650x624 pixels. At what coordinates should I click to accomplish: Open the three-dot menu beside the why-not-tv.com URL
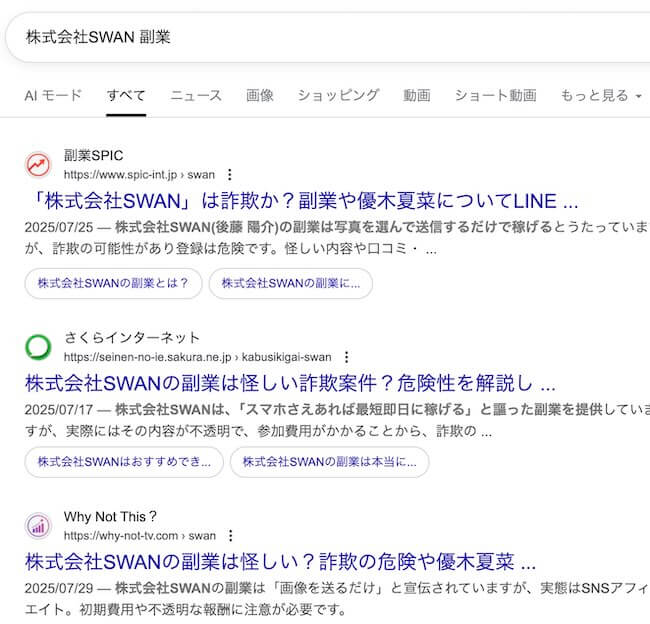coord(230,536)
